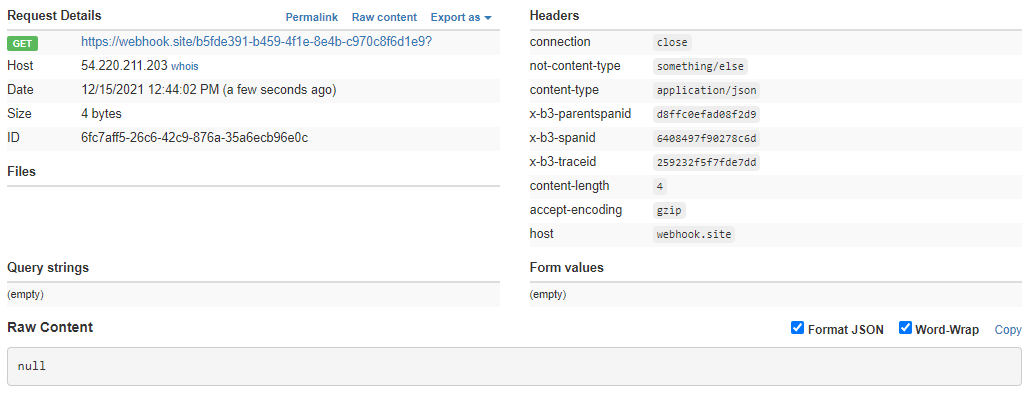1030x396 pixels.
Task: Click the whois link
Action: (x=185, y=66)
